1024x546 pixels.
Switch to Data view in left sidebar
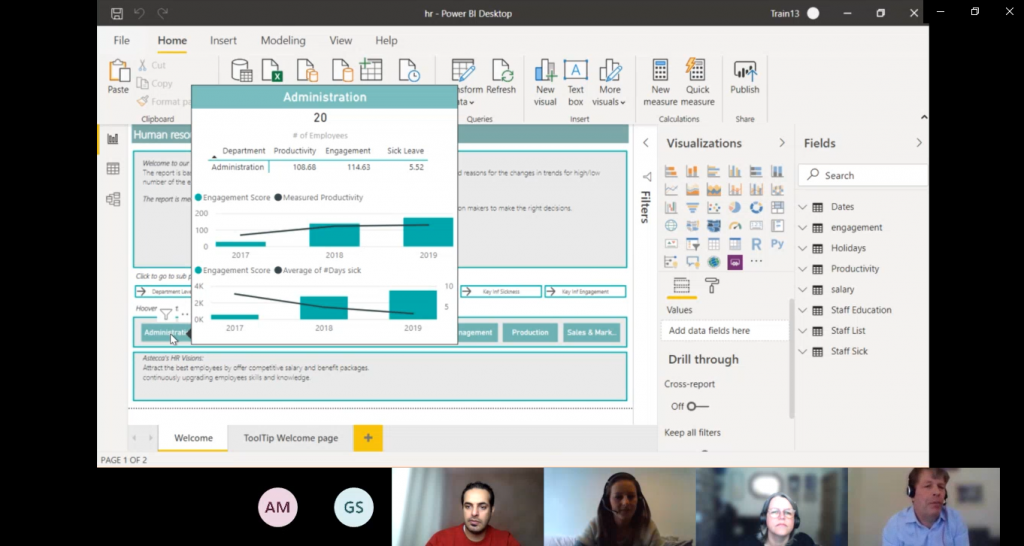point(113,169)
